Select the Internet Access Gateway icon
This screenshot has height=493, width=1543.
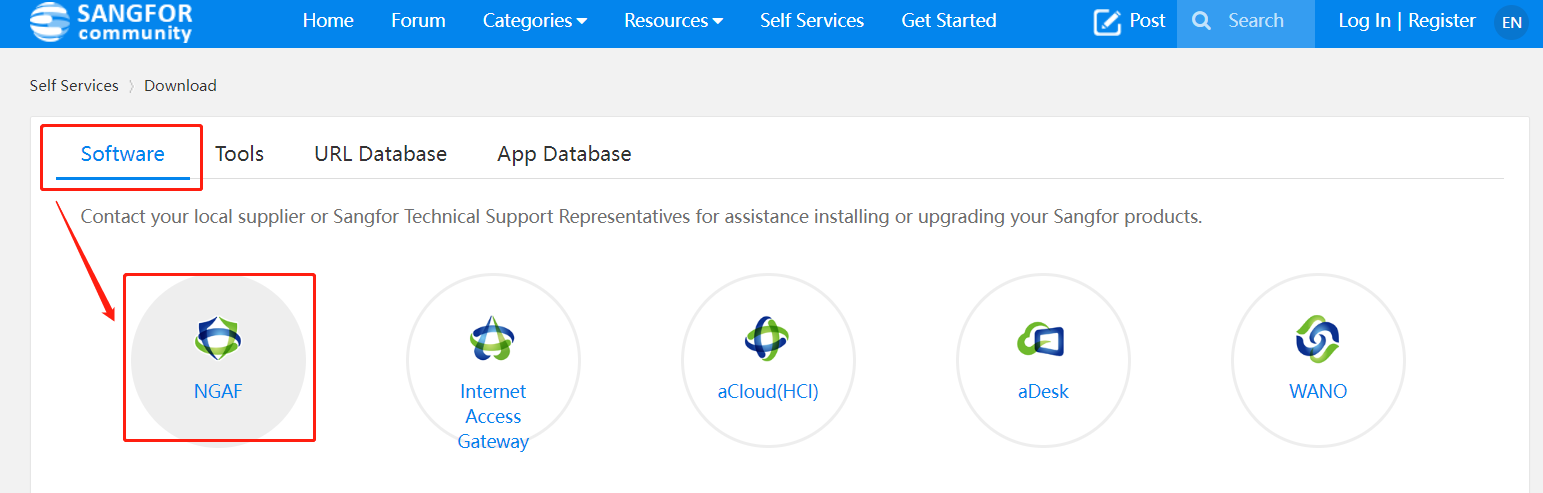[492, 340]
